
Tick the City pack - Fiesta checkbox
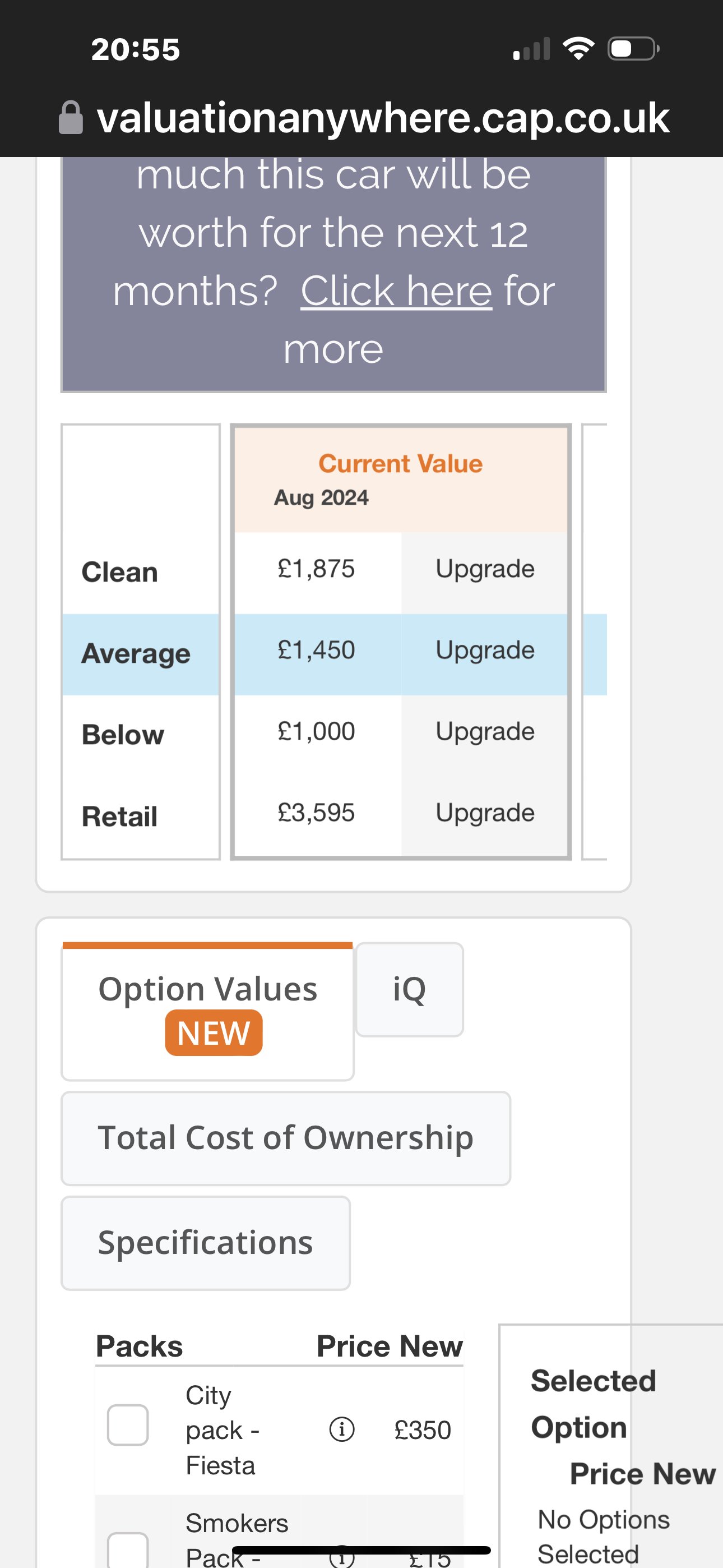click(x=128, y=1425)
